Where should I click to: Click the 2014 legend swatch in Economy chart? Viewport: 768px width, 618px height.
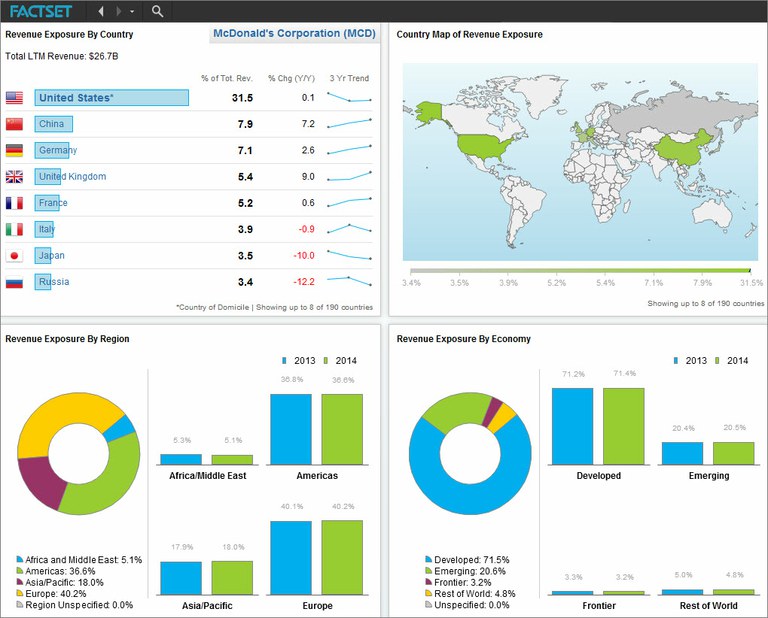tap(718, 361)
